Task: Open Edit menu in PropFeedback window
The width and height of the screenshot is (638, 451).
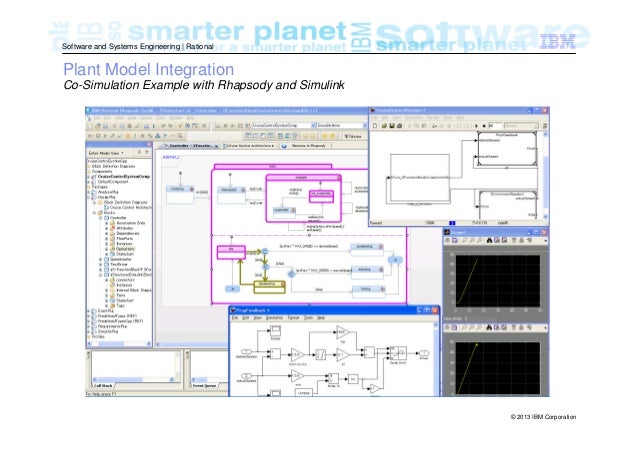Action: 246,318
